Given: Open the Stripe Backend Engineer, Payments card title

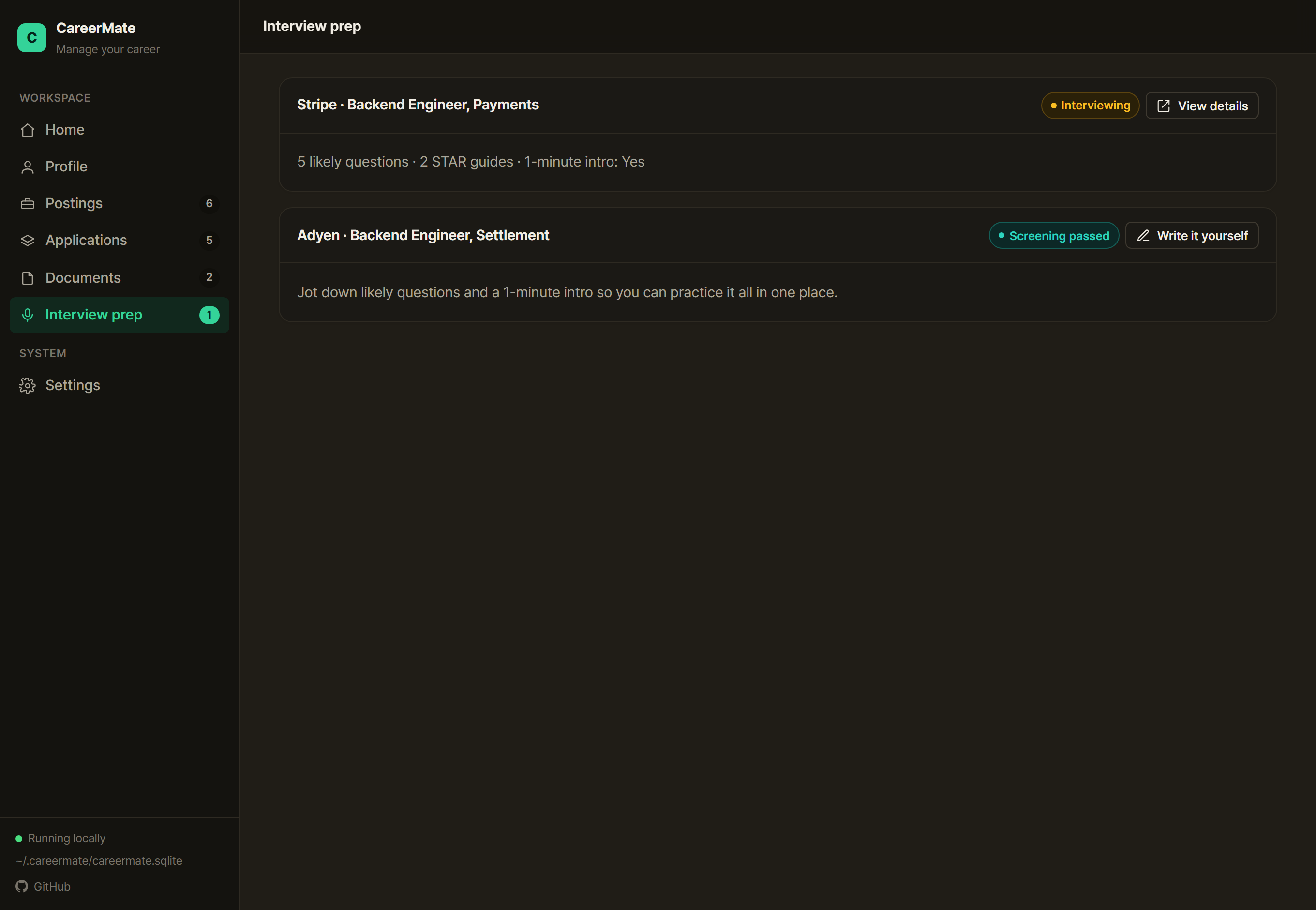Looking at the screenshot, I should pyautogui.click(x=418, y=105).
